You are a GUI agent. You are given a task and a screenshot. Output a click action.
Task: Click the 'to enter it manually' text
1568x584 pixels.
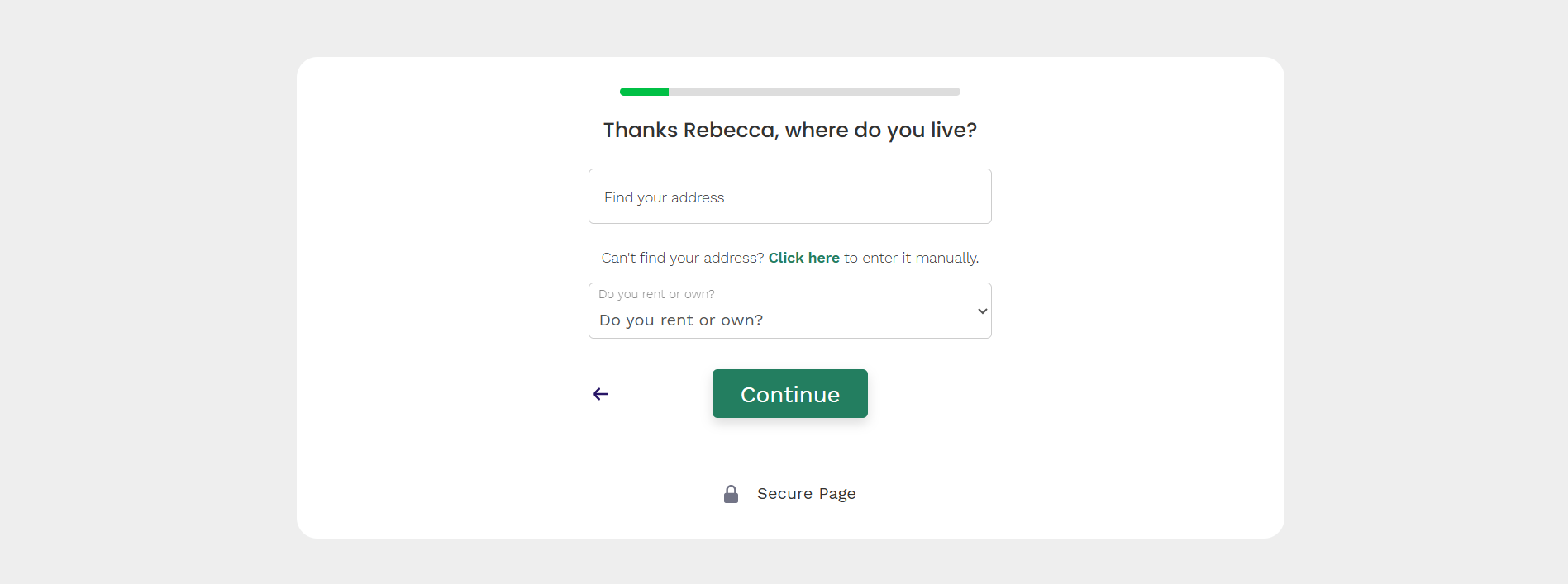point(911,258)
